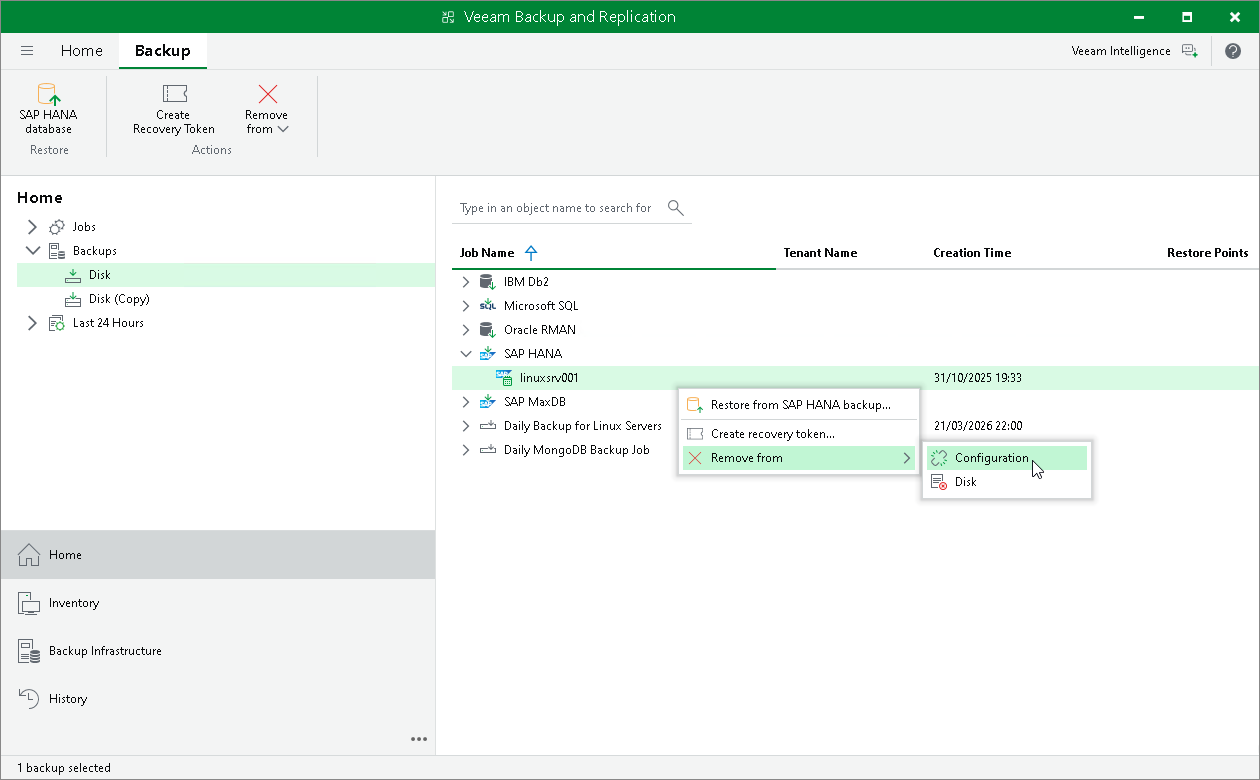Click Daily MongoDB Backup Job icon
The width and height of the screenshot is (1260, 780).
point(488,450)
